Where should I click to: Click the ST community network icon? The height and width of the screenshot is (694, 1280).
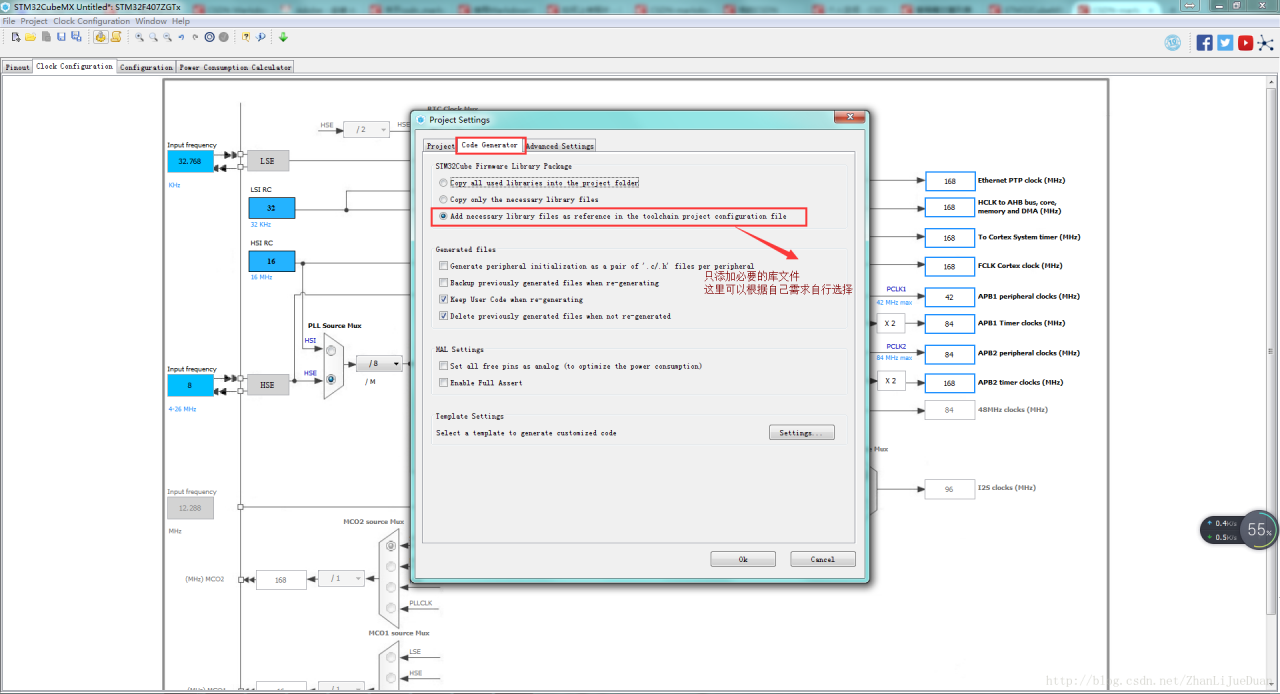[1265, 42]
